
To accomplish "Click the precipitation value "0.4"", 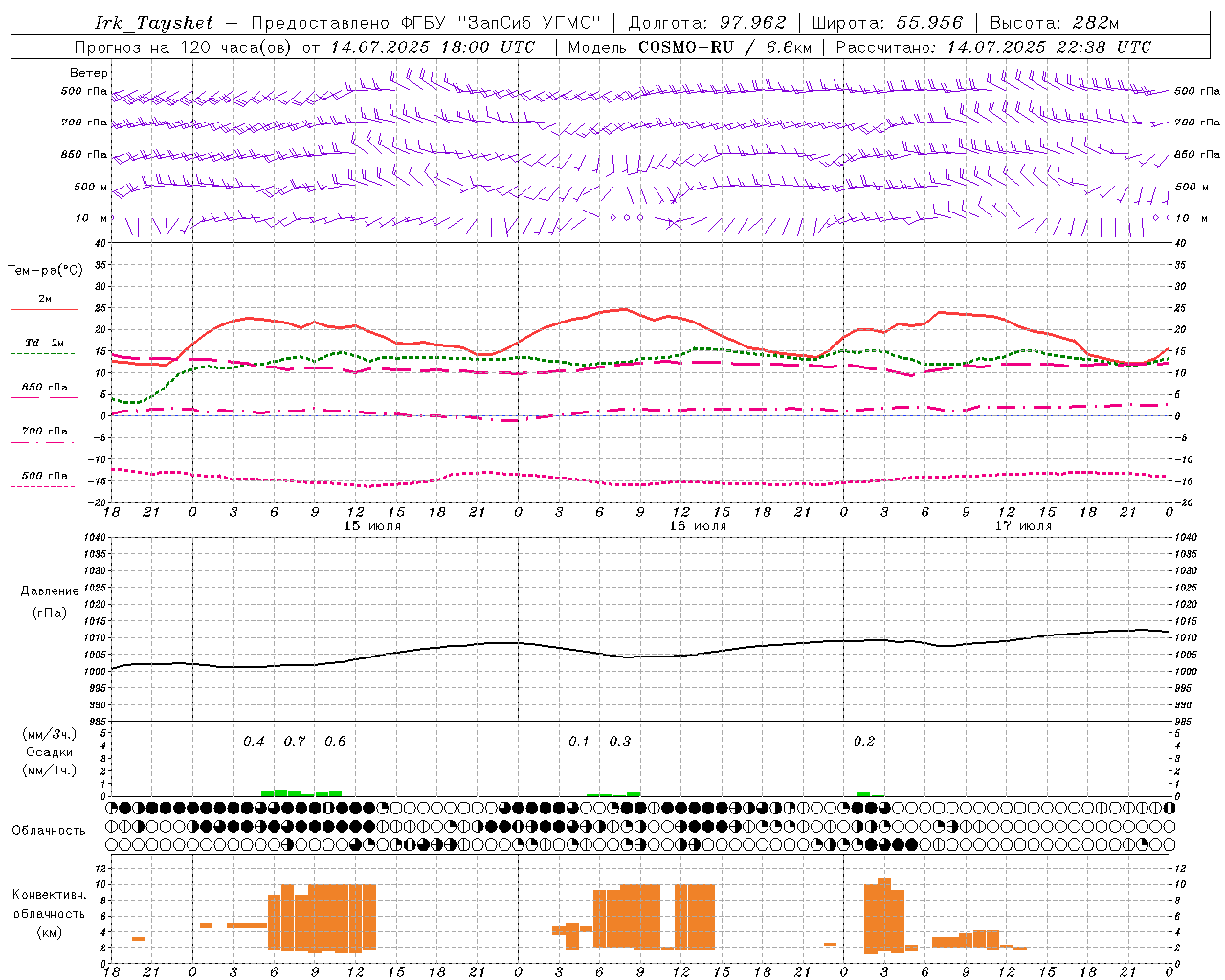I will click(x=254, y=741).
